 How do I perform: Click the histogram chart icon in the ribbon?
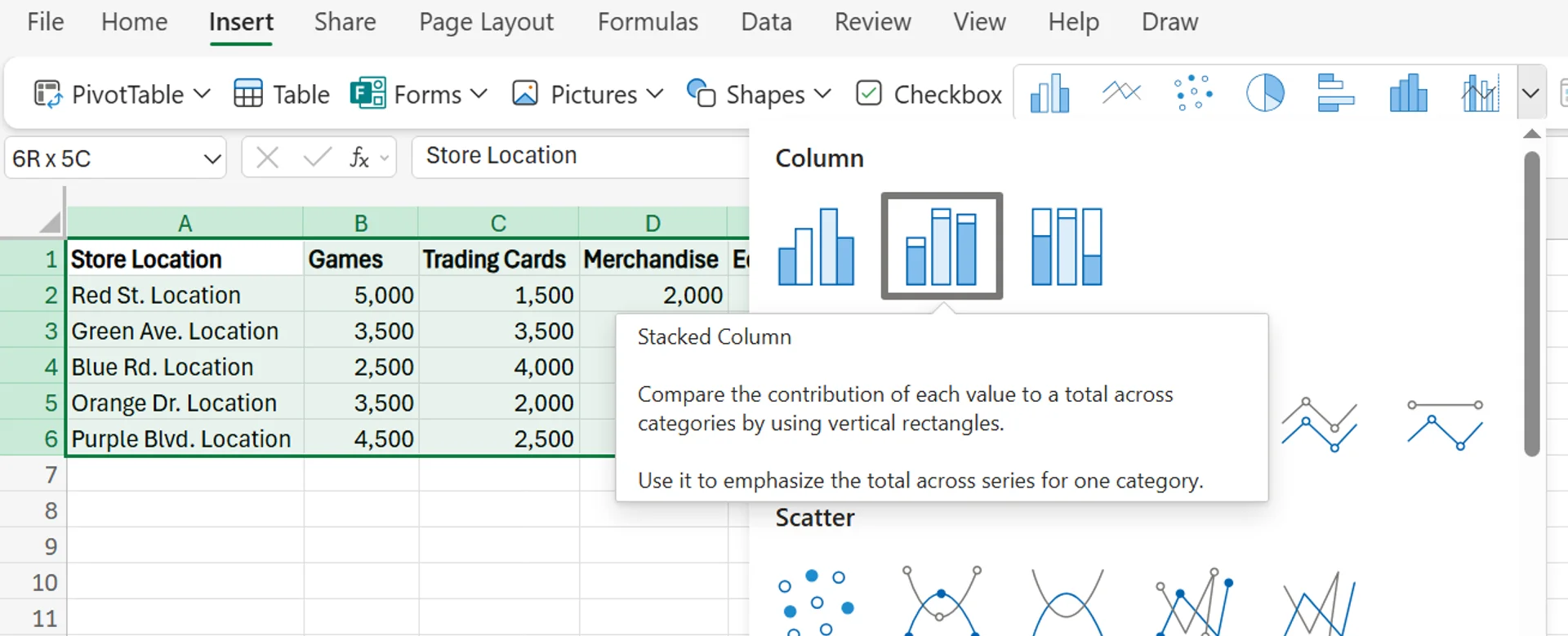pyautogui.click(x=1408, y=93)
